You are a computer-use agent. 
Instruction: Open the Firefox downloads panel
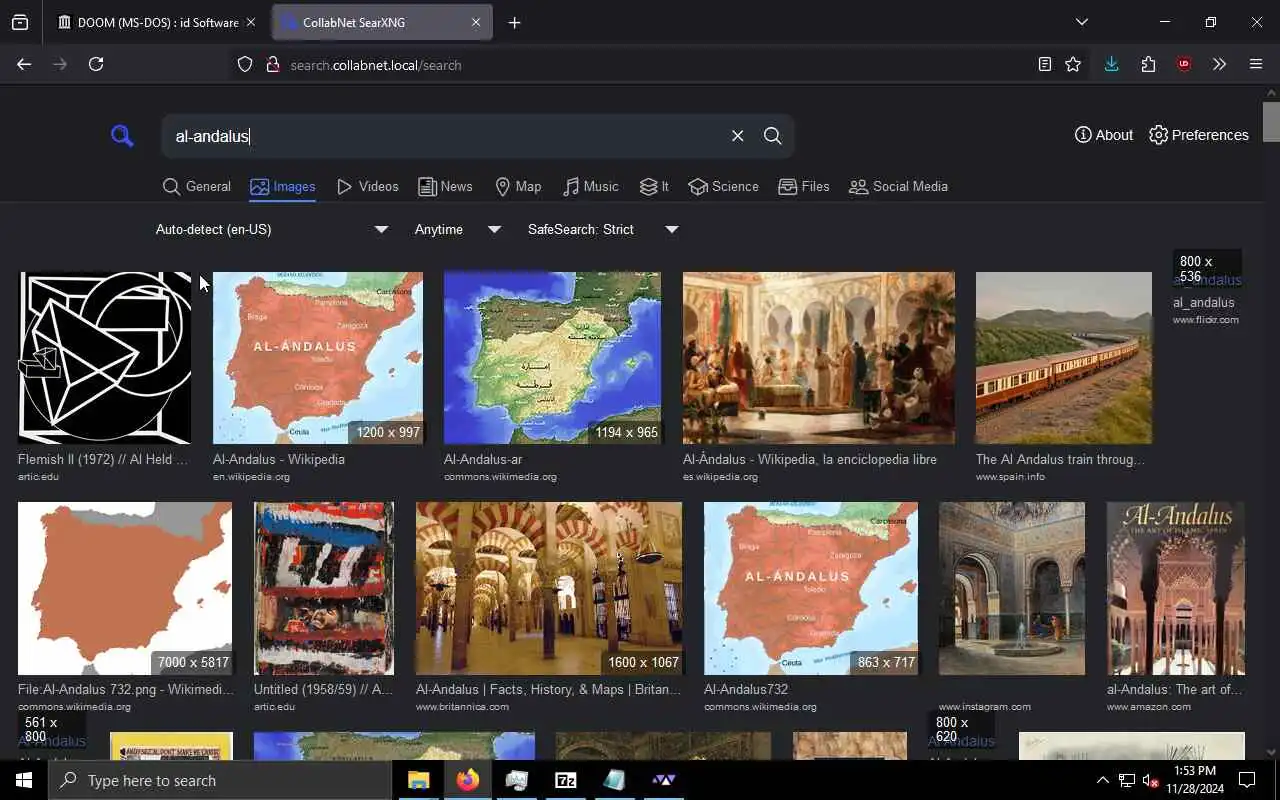click(1111, 64)
